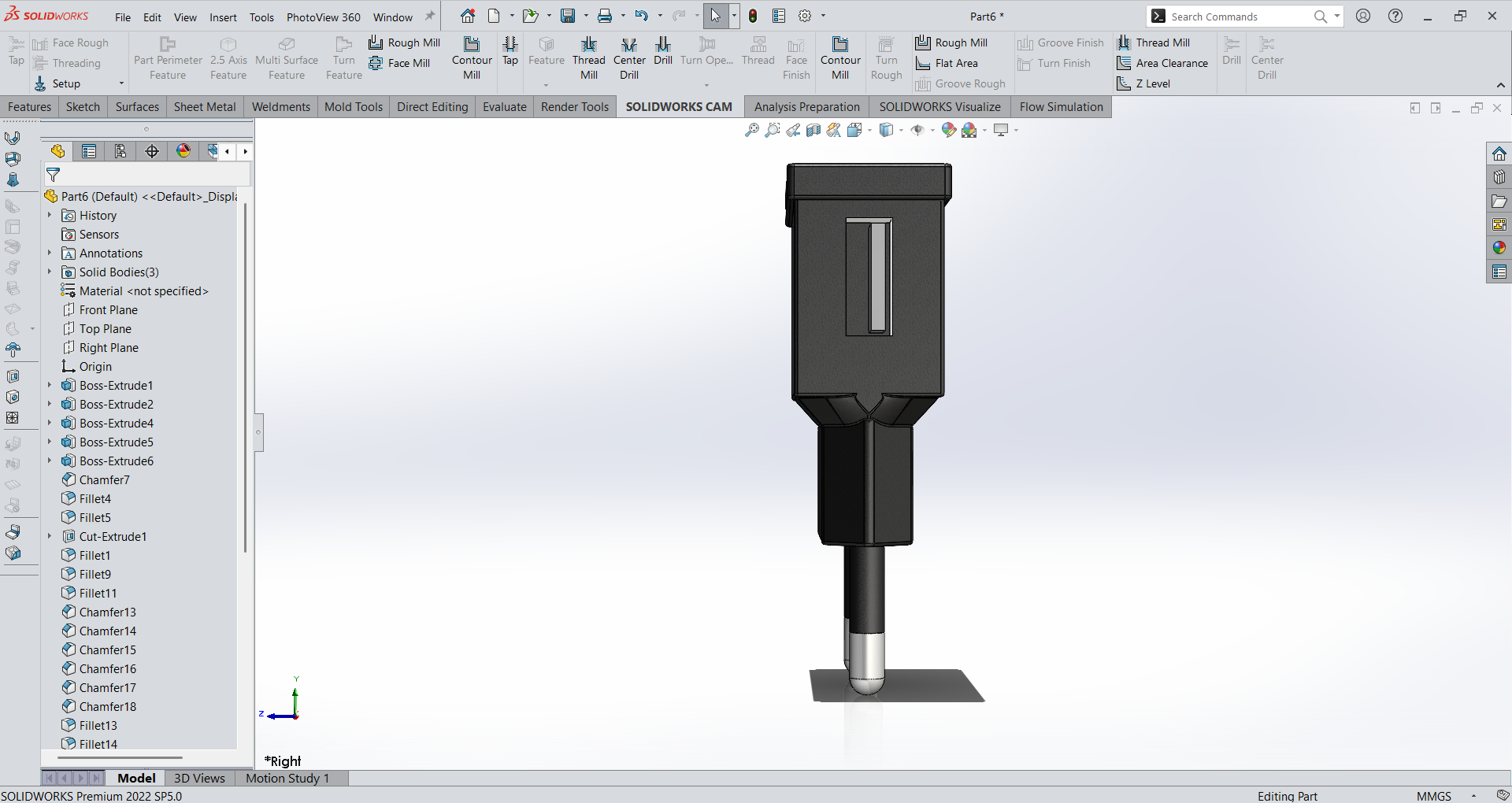1512x803 pixels.
Task: Click the Options gear icon
Action: [805, 16]
